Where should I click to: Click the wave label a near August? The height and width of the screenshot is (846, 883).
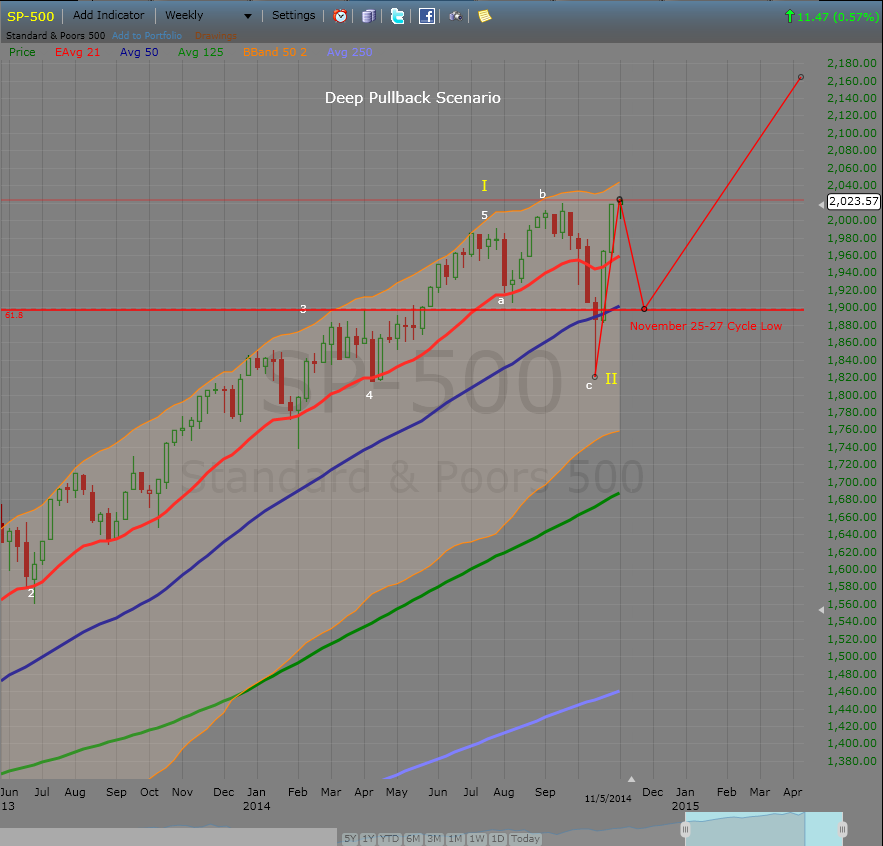501,301
